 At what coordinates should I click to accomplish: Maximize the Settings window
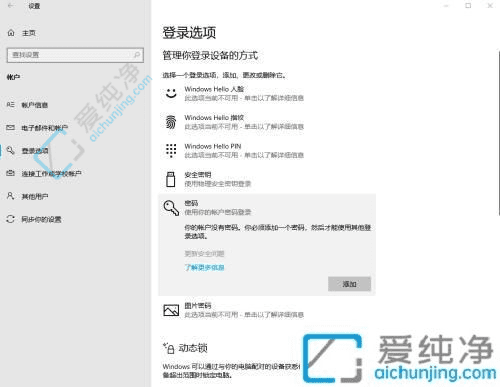click(468, 6)
